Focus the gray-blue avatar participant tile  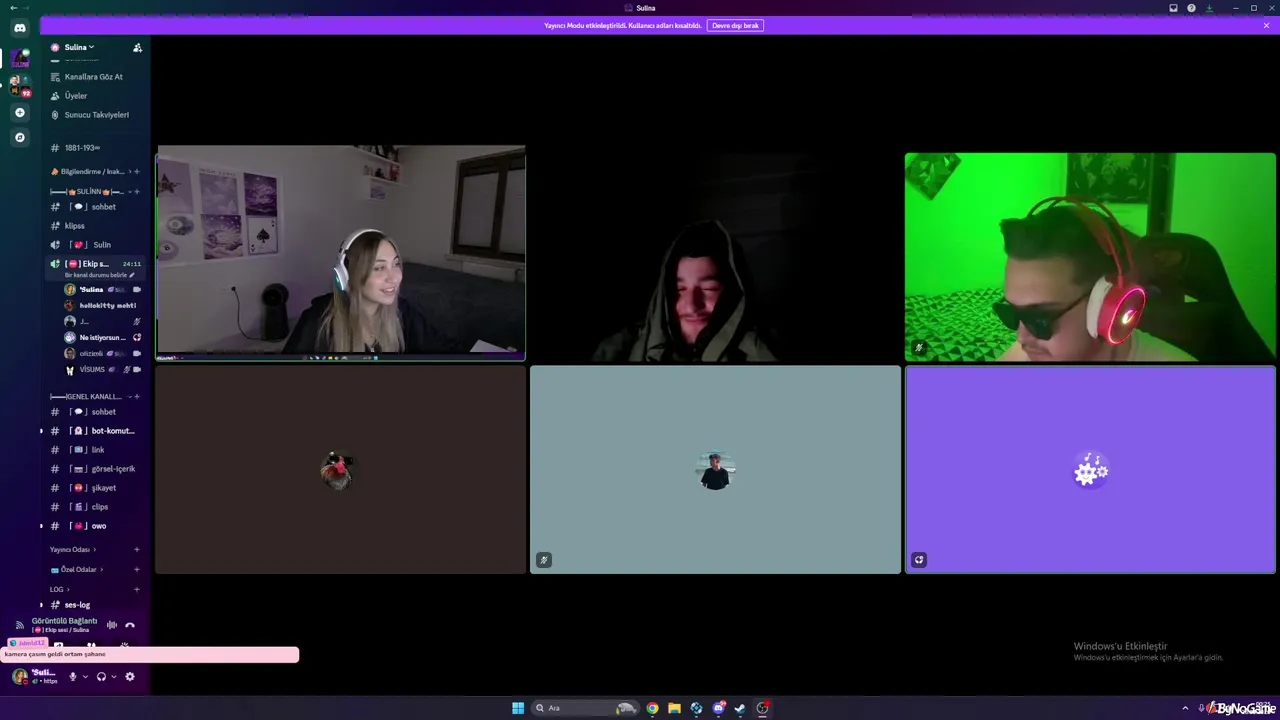[715, 469]
